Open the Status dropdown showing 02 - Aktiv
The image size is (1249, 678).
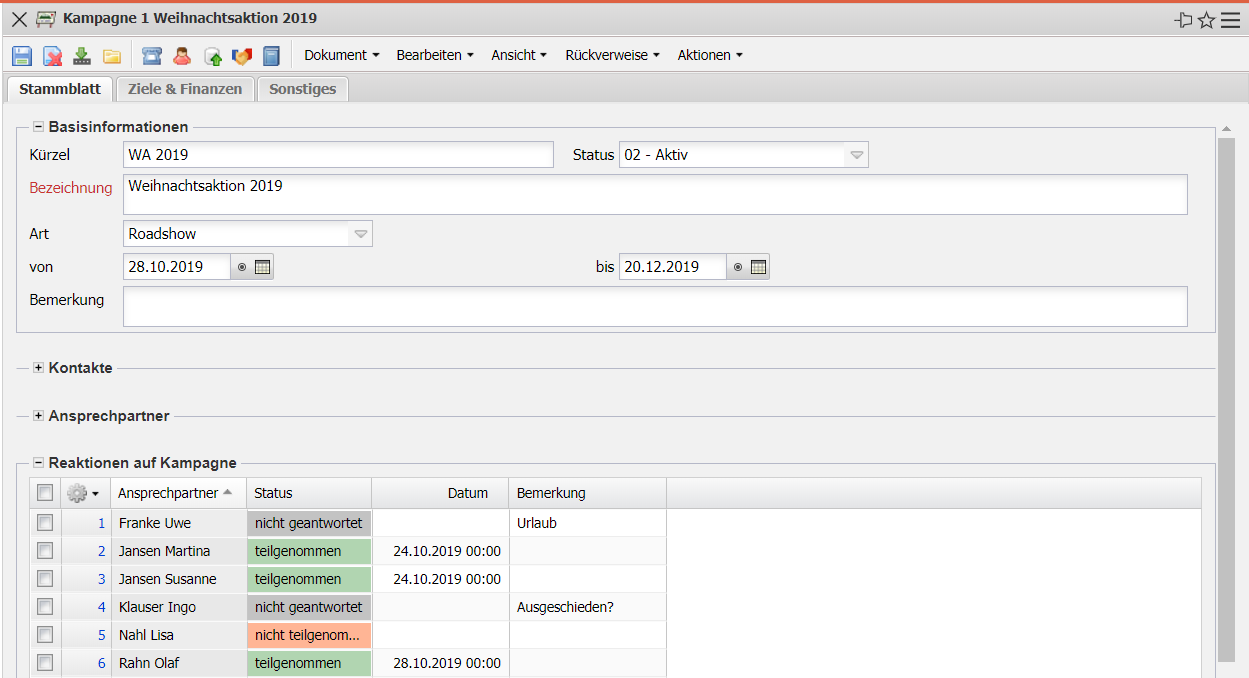tap(856, 155)
